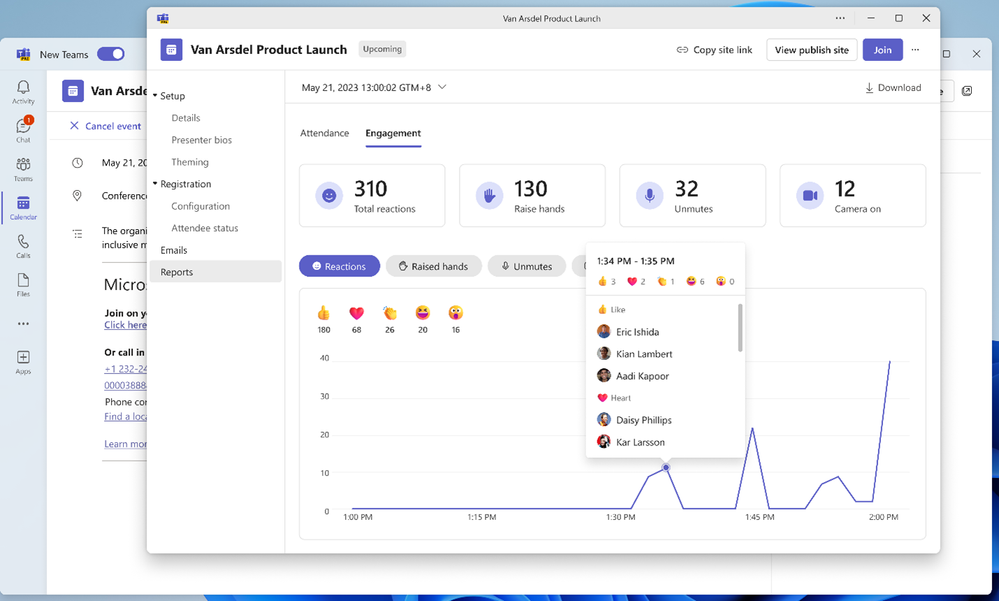Click the 310 Total reactions card
999x601 pixels.
(372, 196)
